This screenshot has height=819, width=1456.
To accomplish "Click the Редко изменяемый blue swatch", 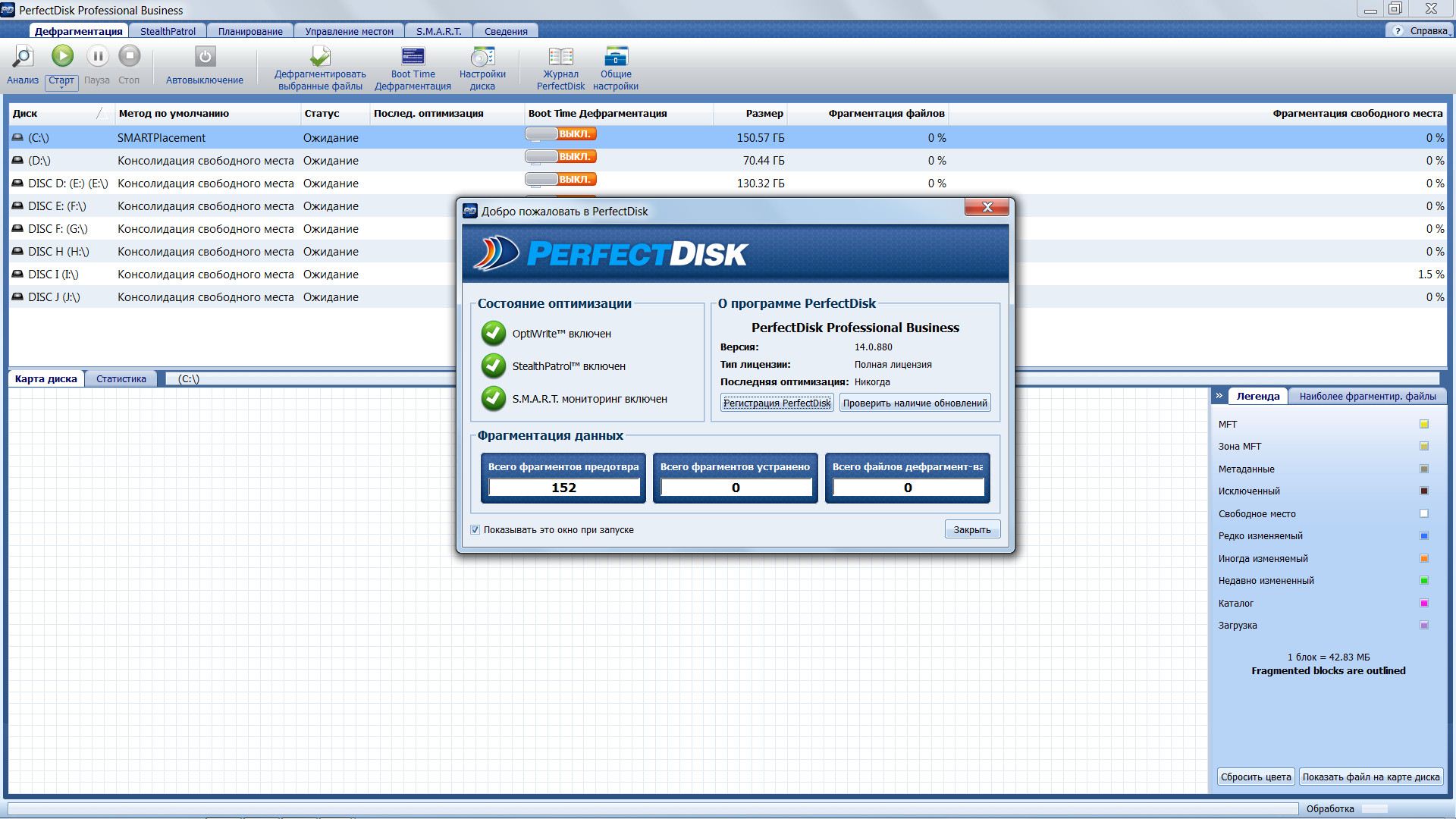I will [x=1424, y=536].
